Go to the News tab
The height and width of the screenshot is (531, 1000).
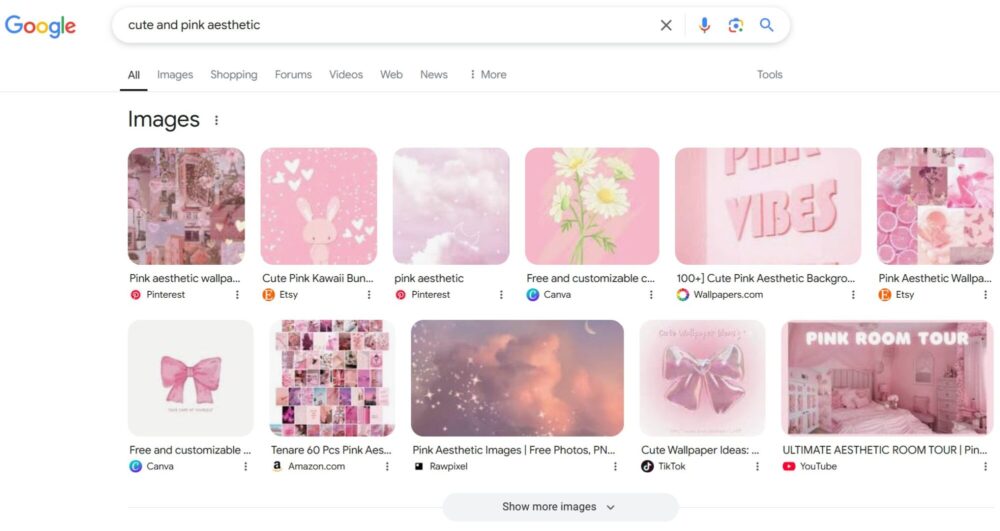click(433, 75)
